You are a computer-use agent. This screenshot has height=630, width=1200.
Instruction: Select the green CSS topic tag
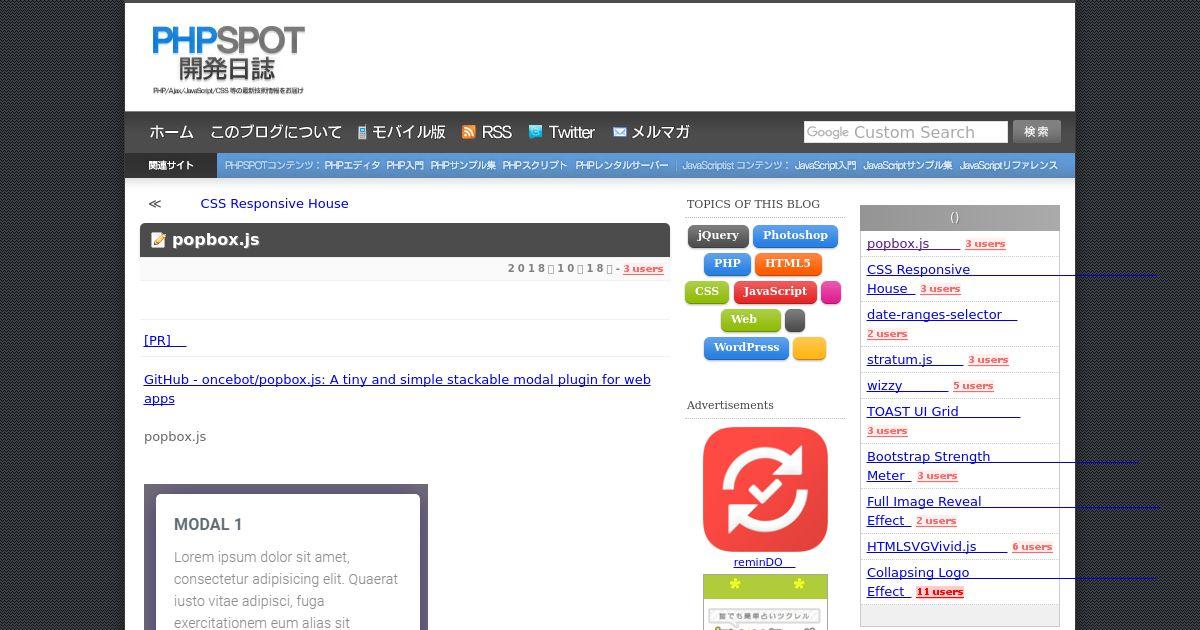[707, 293]
